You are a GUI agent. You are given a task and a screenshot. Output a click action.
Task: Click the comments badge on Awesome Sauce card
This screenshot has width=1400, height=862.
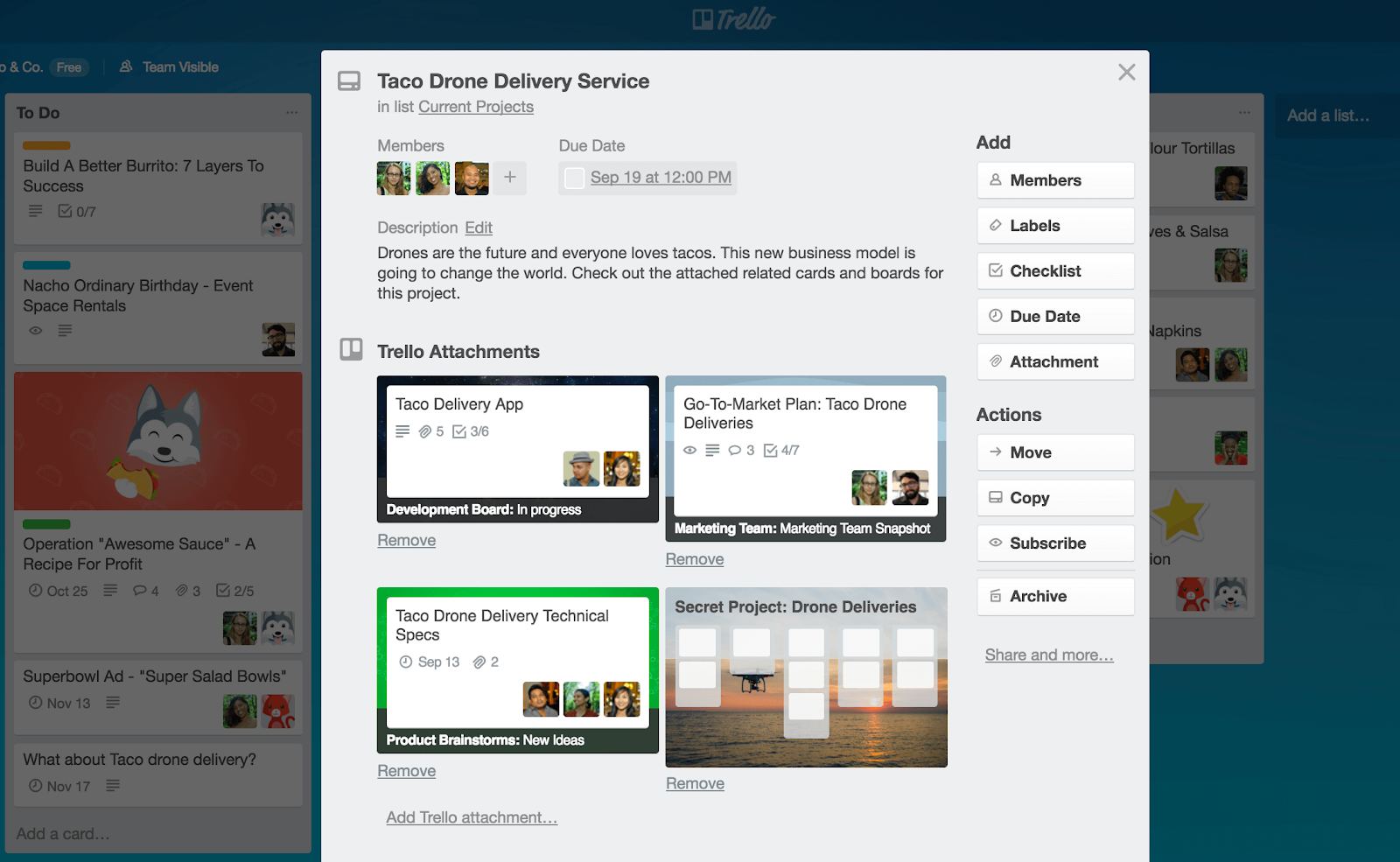146,592
